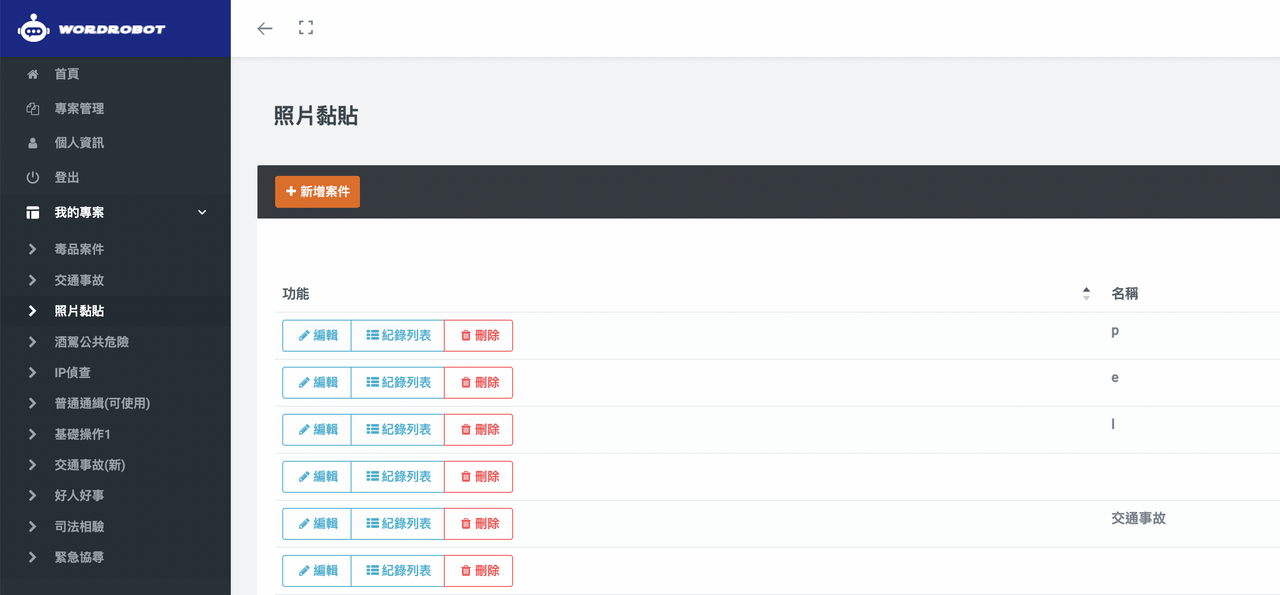1280x595 pixels.
Task: Open 紀錄列表 in the 交通事故 table row
Action: point(398,524)
